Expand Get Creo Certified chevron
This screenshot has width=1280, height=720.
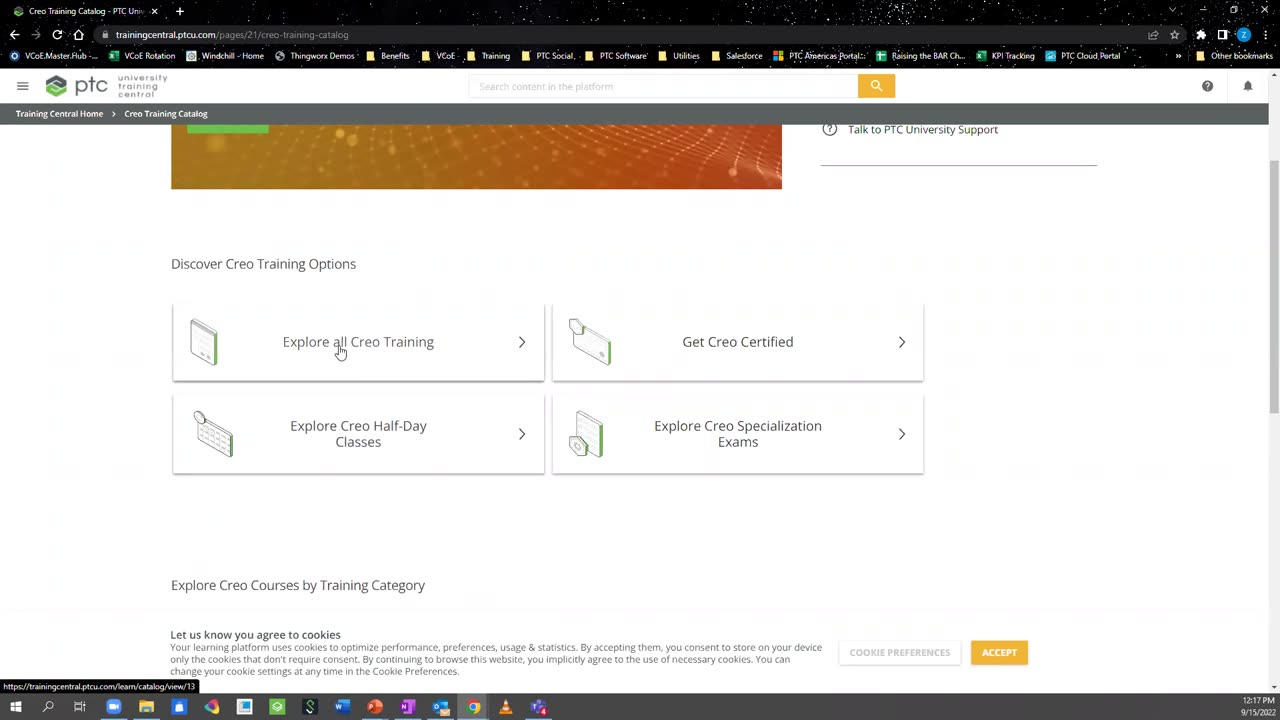pos(902,342)
